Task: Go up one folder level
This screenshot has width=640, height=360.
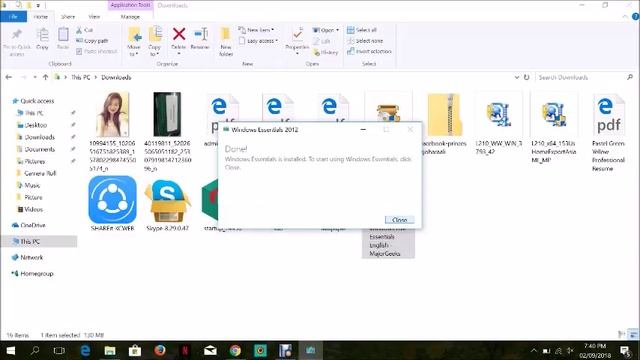Action: pos(45,77)
